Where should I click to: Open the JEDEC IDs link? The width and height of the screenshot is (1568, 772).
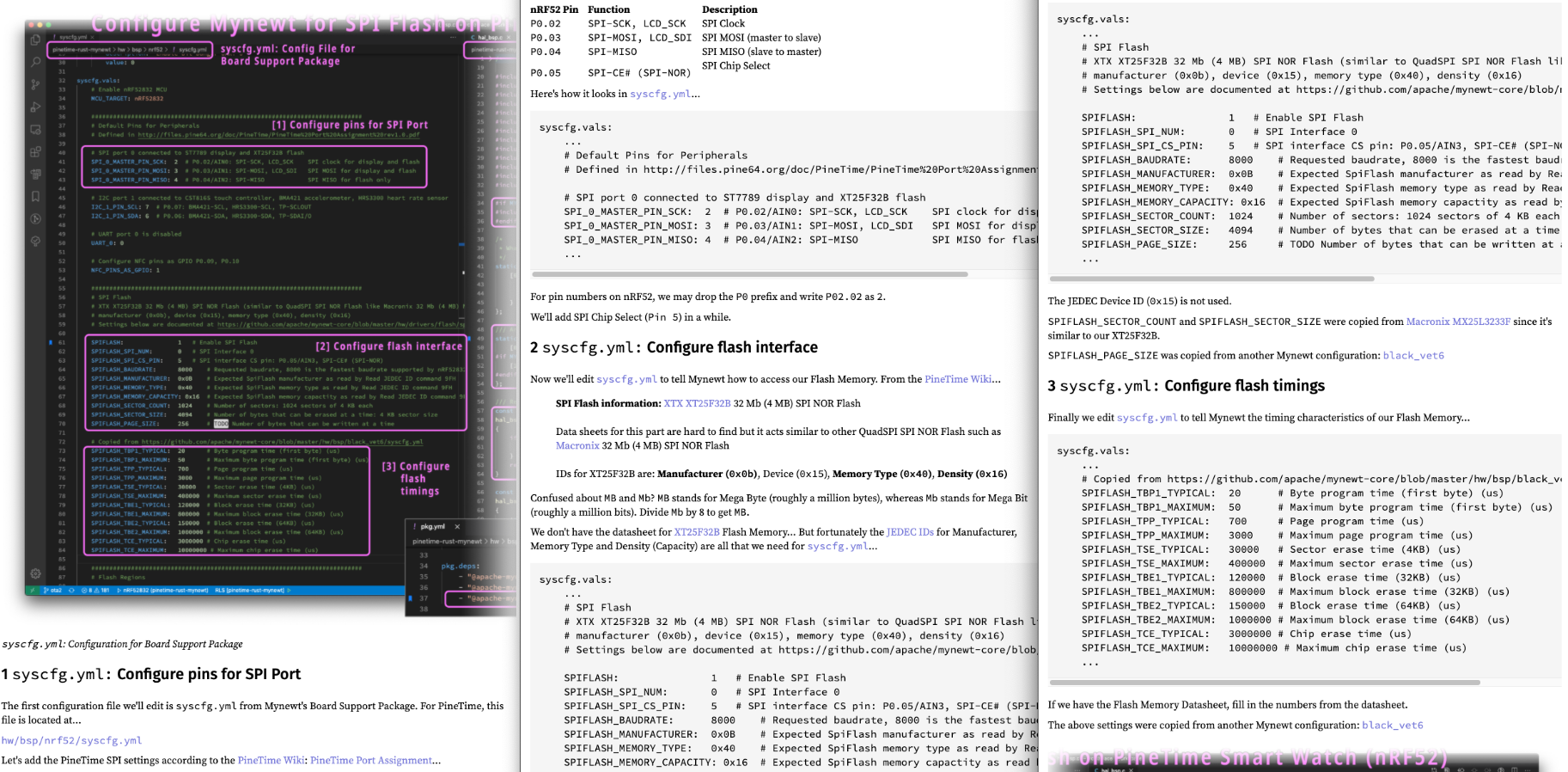[x=909, y=532]
